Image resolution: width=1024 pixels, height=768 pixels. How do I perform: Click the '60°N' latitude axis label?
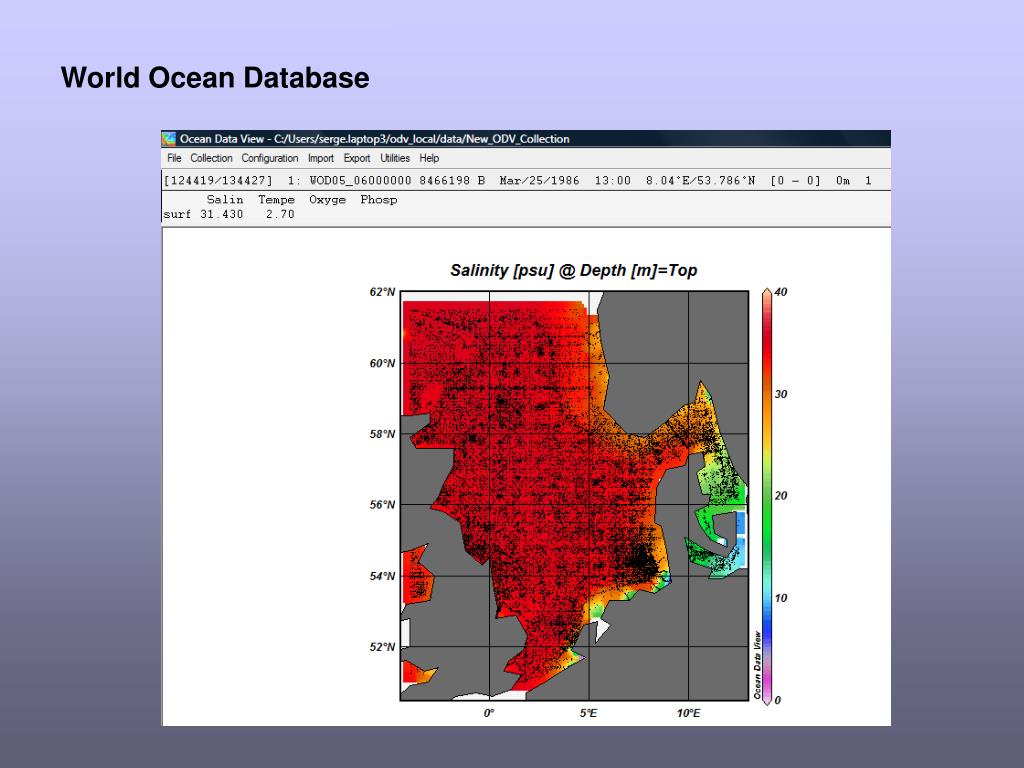click(383, 363)
